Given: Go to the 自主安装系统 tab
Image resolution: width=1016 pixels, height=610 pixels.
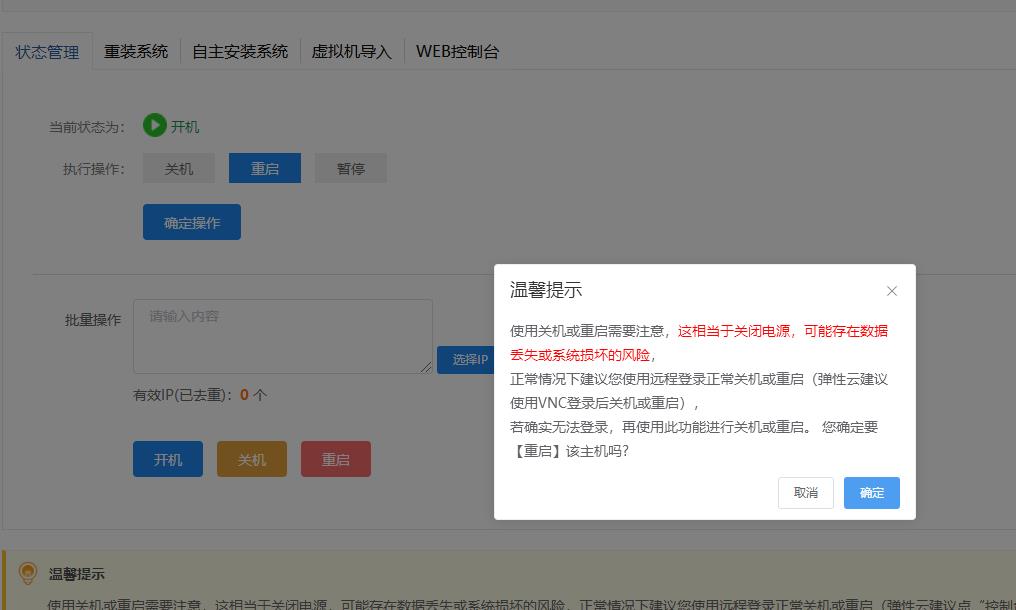Looking at the screenshot, I should [240, 51].
